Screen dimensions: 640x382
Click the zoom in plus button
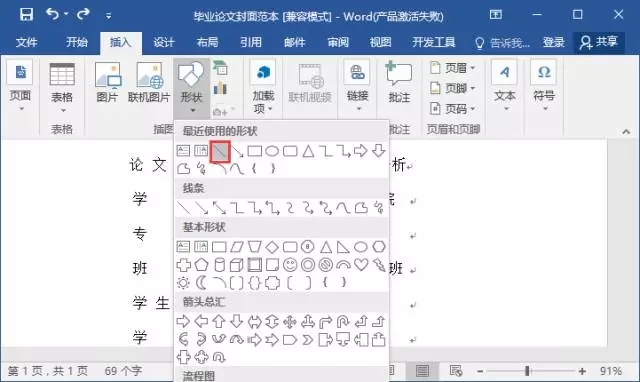582,371
